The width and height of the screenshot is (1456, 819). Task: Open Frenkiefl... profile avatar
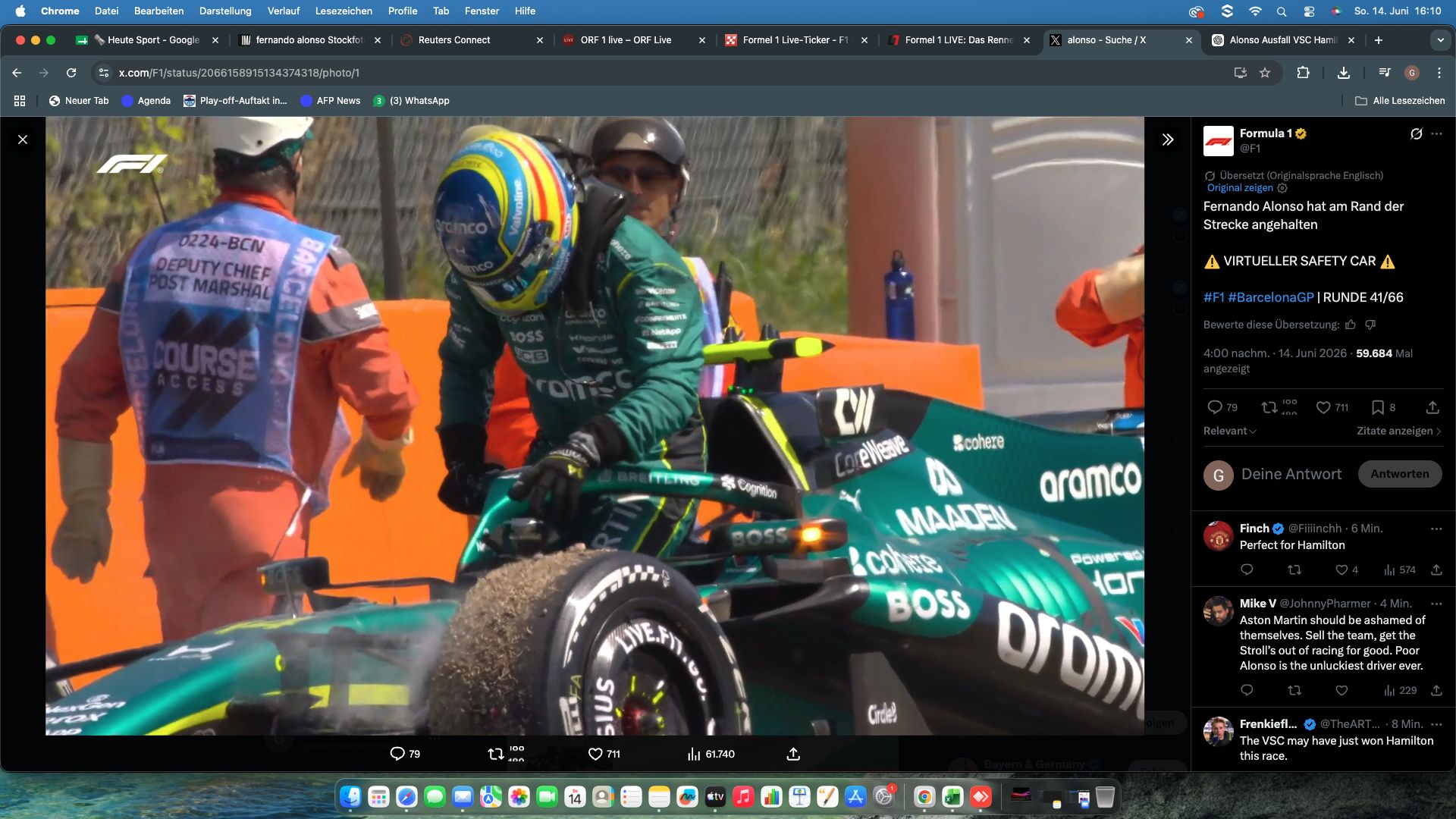[1219, 732]
